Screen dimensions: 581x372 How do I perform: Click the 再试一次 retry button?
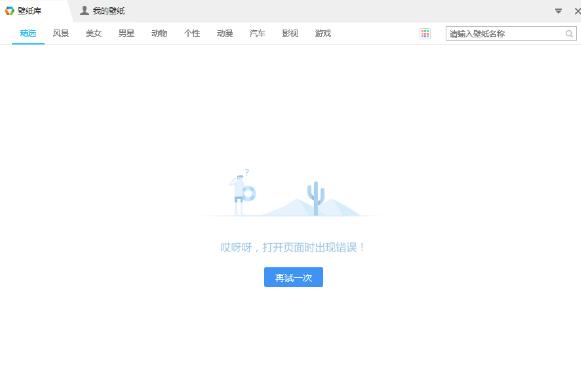293,277
